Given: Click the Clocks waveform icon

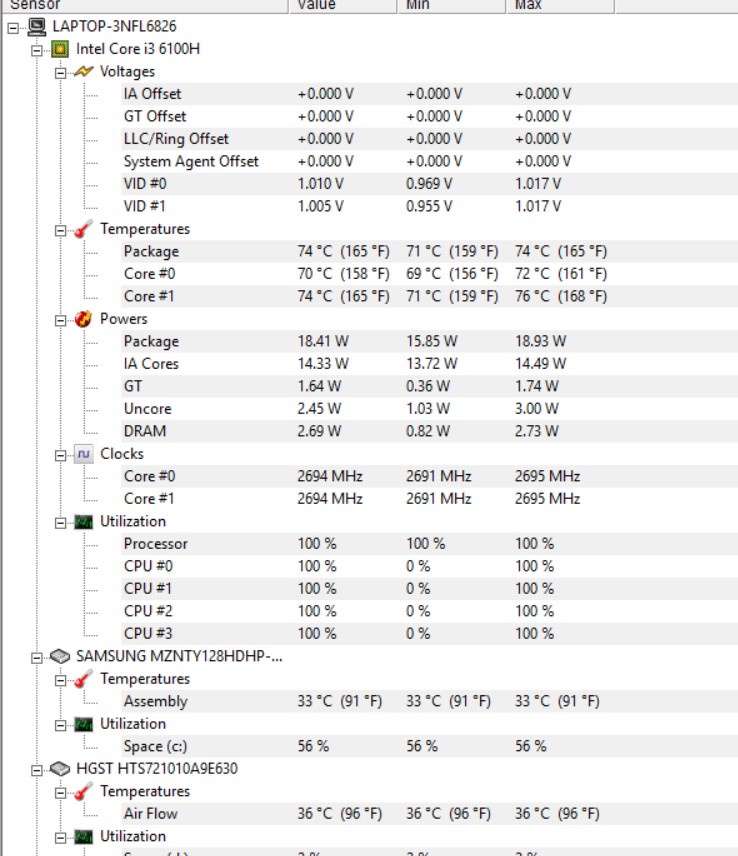Looking at the screenshot, I should [84, 454].
